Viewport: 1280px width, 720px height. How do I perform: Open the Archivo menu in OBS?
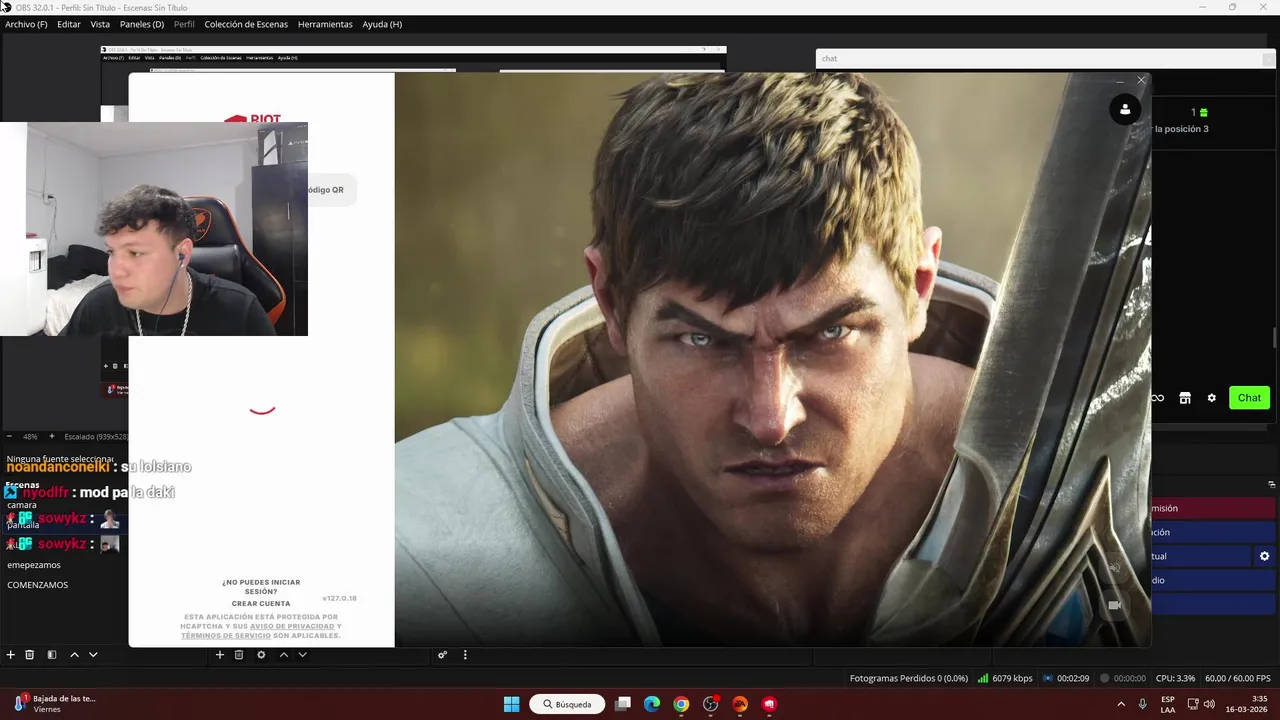26,24
